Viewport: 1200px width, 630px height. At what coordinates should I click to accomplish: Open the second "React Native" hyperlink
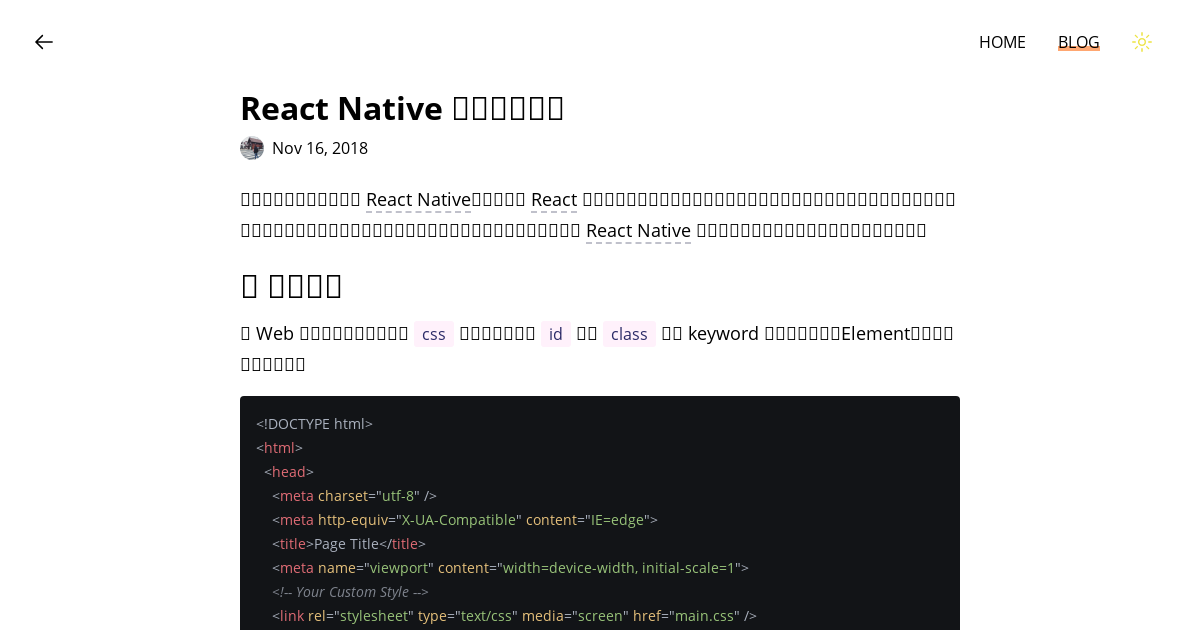click(x=638, y=230)
